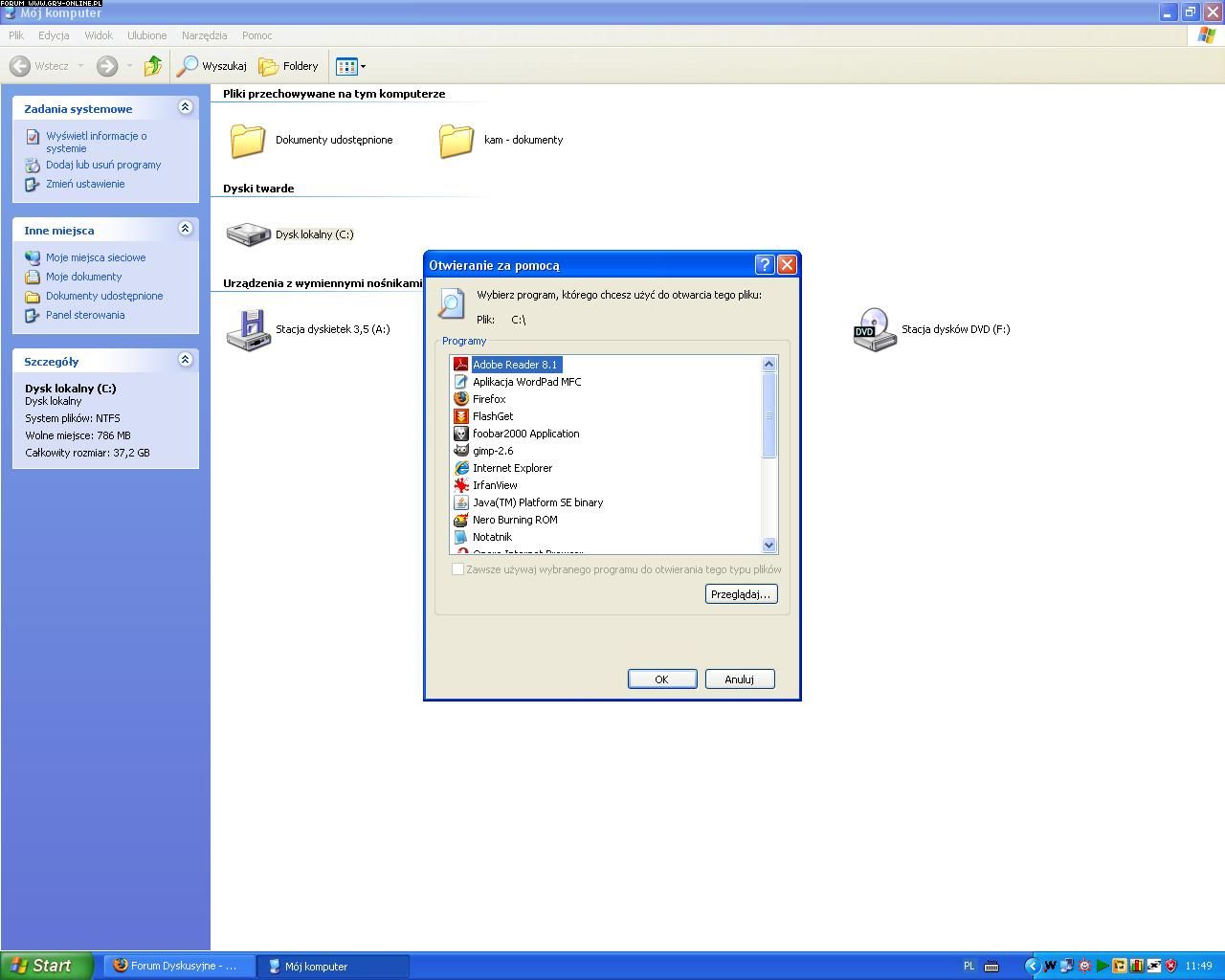The image size is (1225, 980).
Task: Select Internet Explorer icon in program list
Action: pyautogui.click(x=460, y=468)
